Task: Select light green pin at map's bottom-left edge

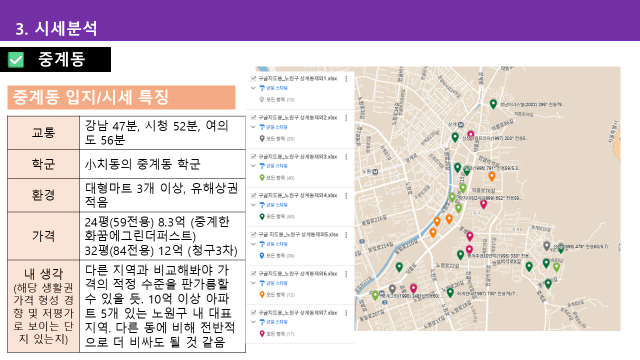Action: [x=375, y=296]
